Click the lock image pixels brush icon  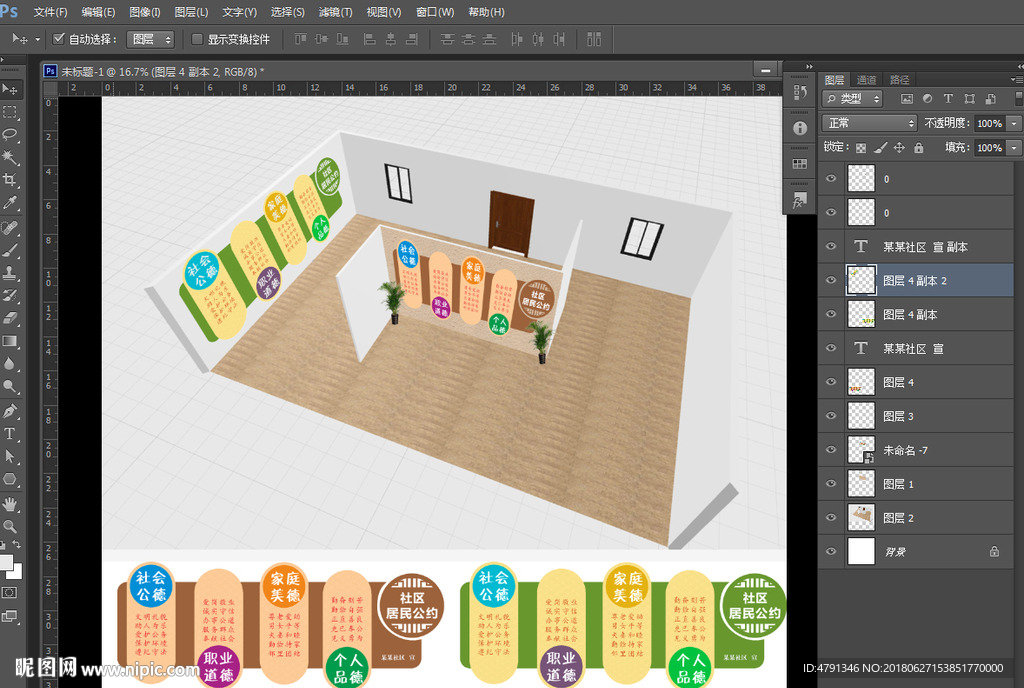click(880, 148)
